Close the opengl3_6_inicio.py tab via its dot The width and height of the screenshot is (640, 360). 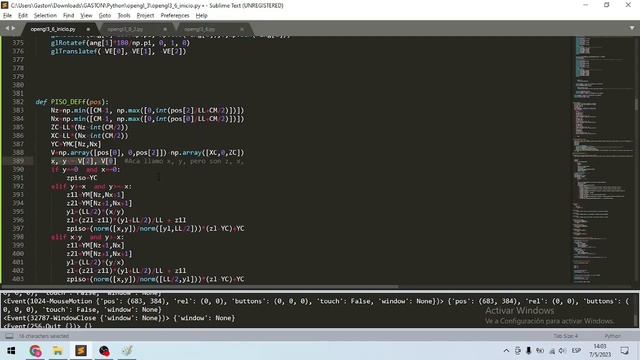tap(88, 29)
